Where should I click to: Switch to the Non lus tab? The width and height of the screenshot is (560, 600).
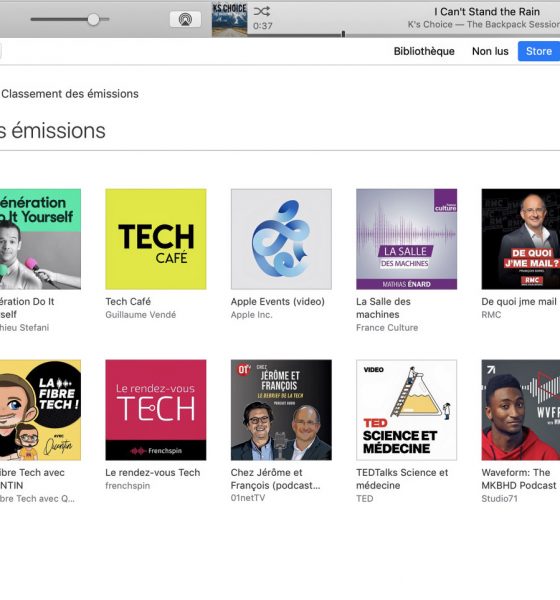(x=490, y=51)
